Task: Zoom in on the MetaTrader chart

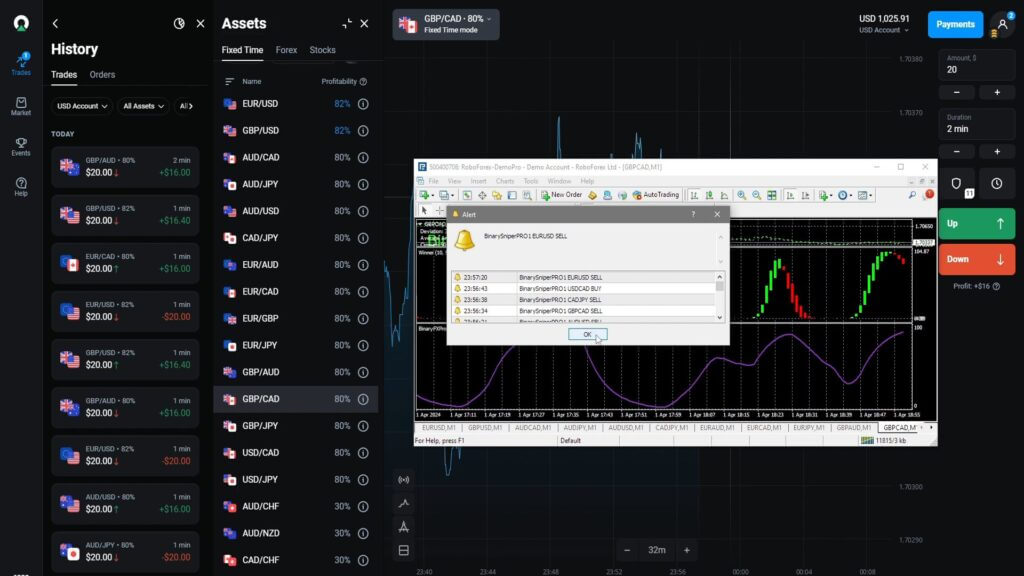Action: 742,194
